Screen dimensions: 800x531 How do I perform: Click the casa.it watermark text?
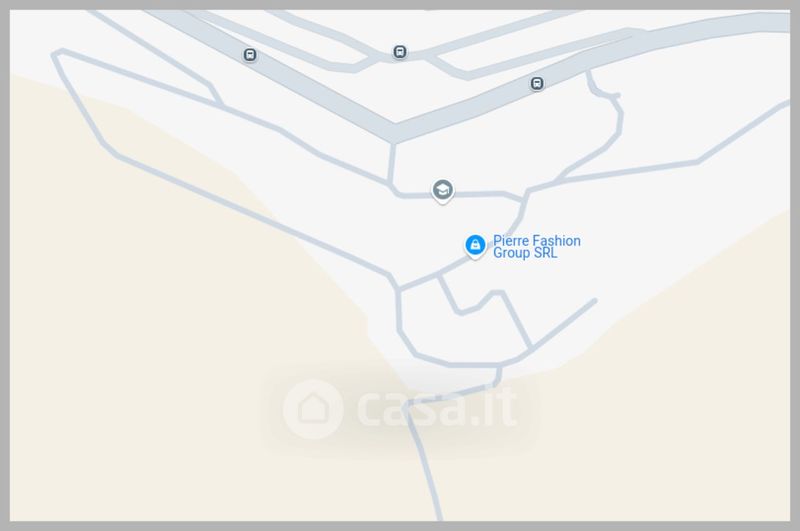437,408
